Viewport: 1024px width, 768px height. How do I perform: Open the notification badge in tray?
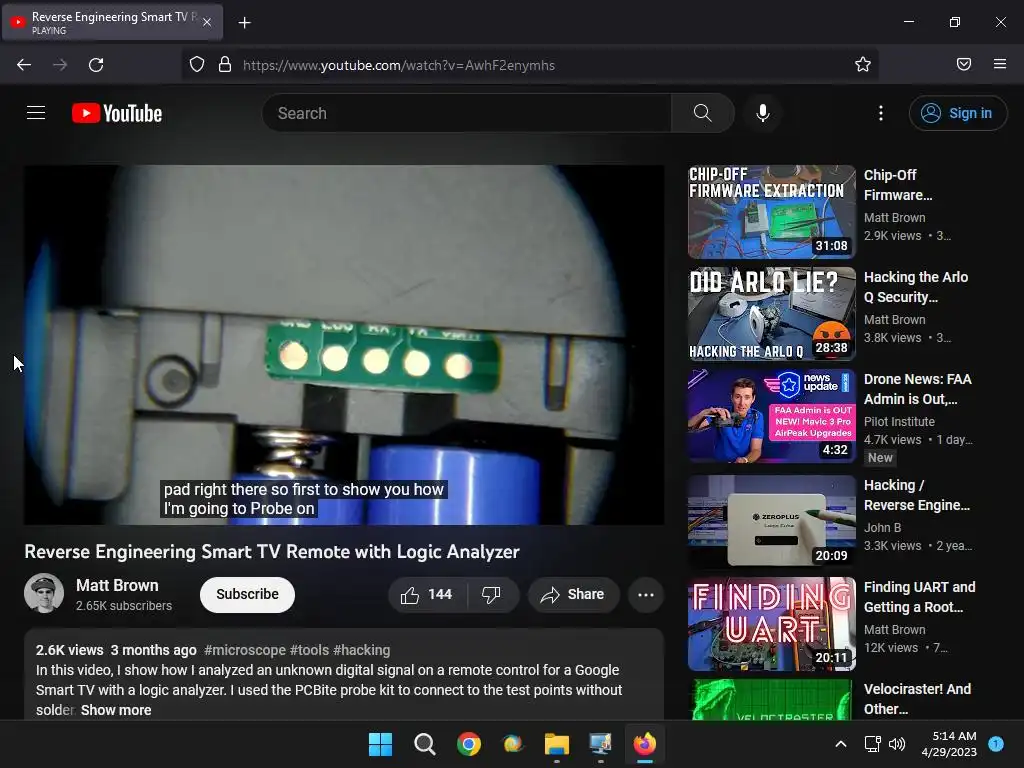[x=996, y=743]
